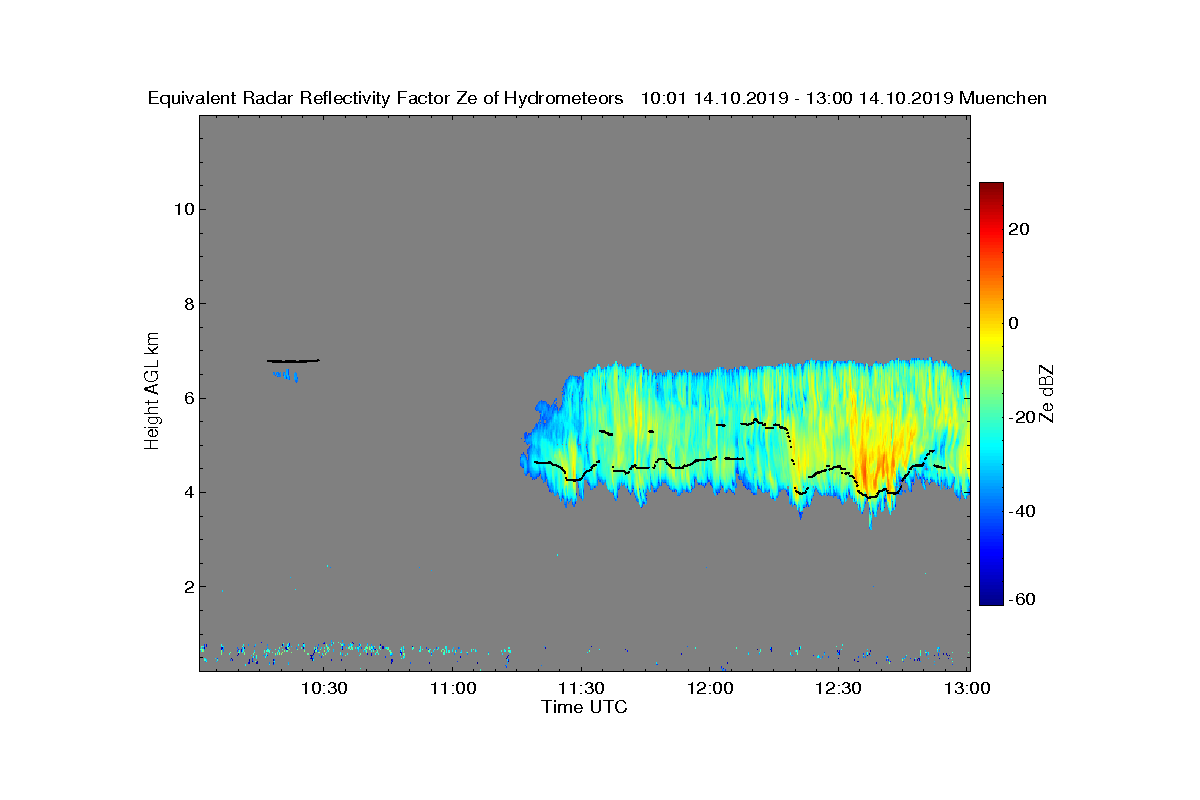Click the dark blue bottom of the colorbar
Viewport: 1200px width, 800px height.
(991, 598)
